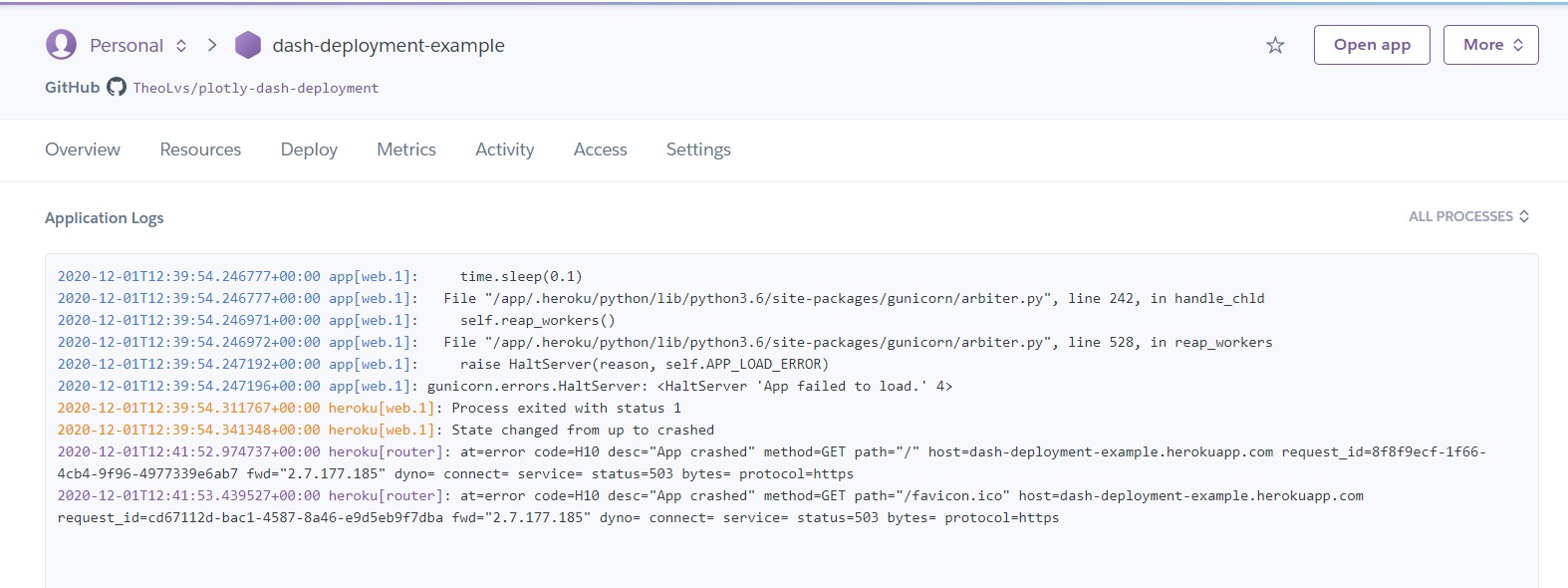Expand the Personal account switcher arrows

click(x=181, y=45)
